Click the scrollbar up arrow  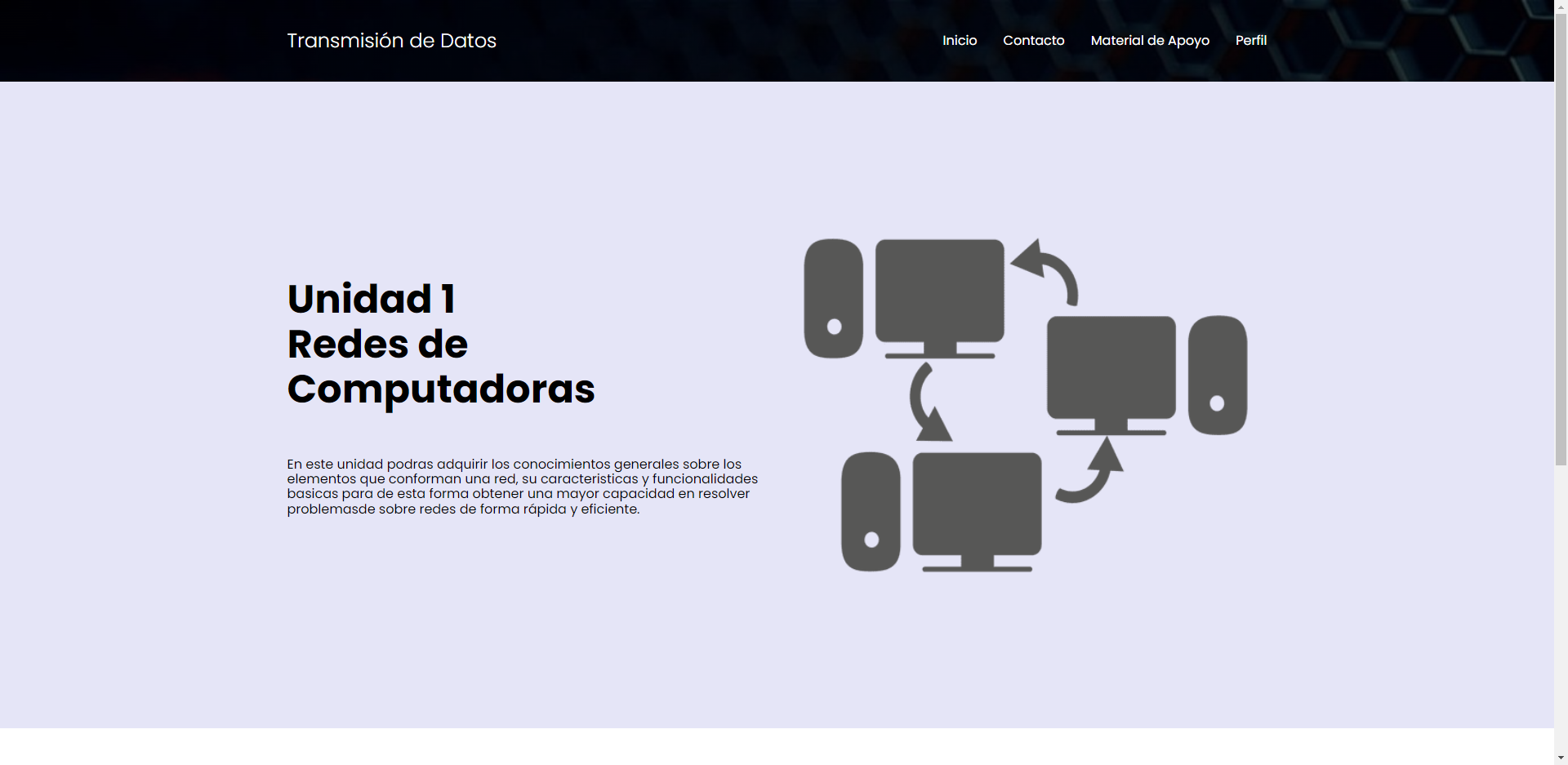[x=1560, y=6]
